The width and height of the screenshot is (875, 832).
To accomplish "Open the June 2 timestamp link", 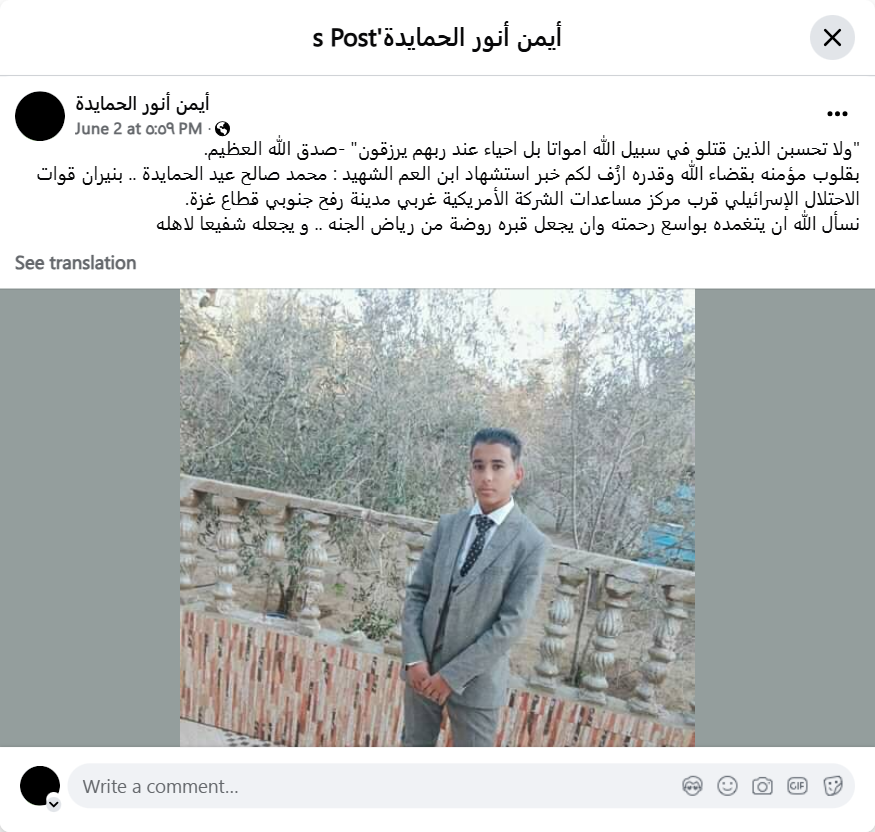I will coord(138,129).
